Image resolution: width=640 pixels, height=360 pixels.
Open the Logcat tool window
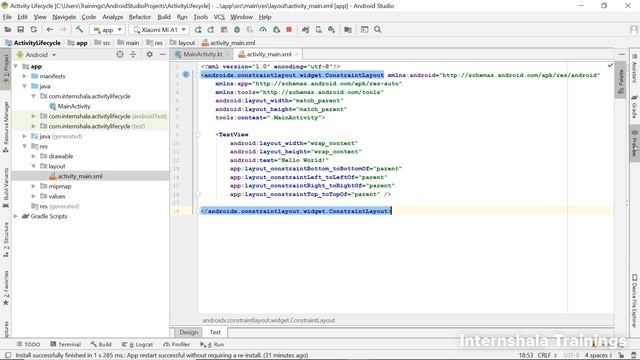(x=137, y=344)
